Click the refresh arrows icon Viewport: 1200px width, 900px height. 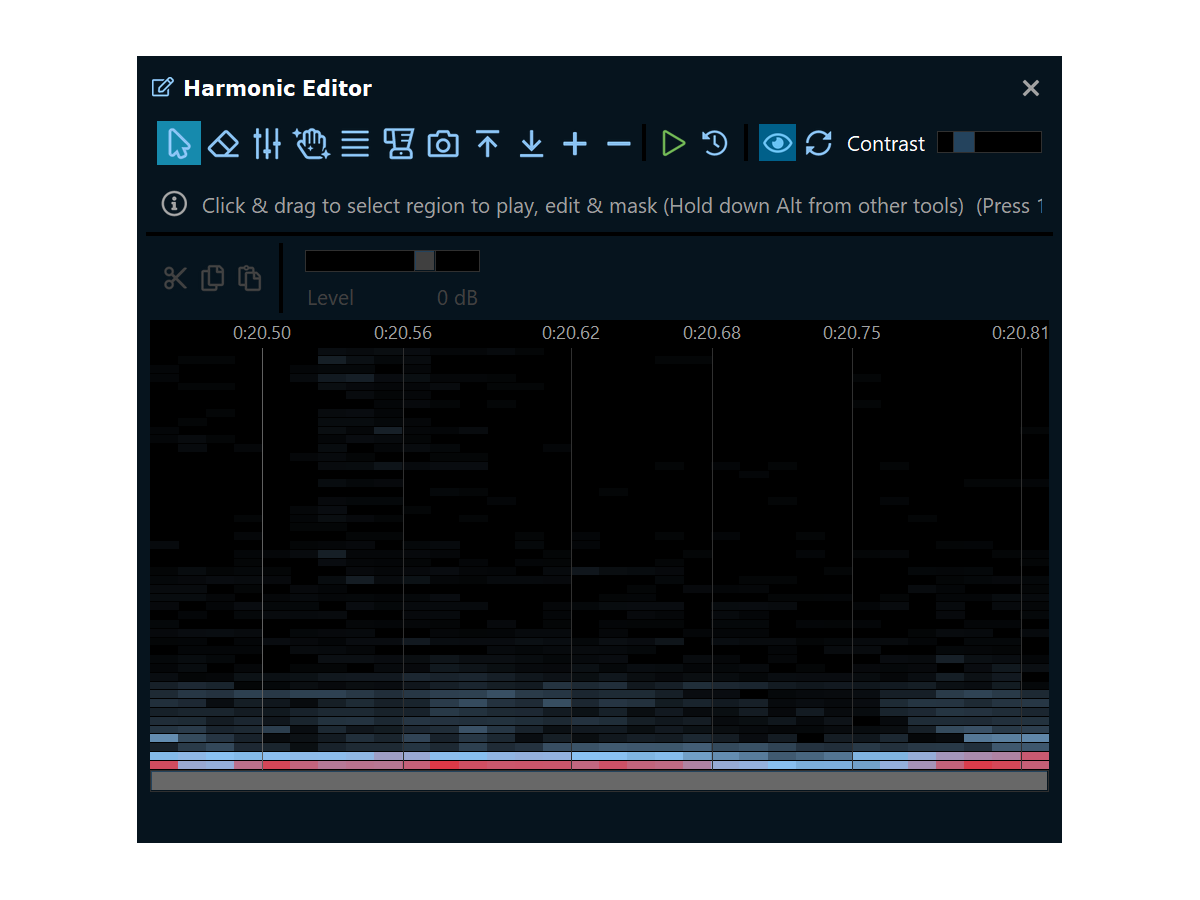pos(819,143)
